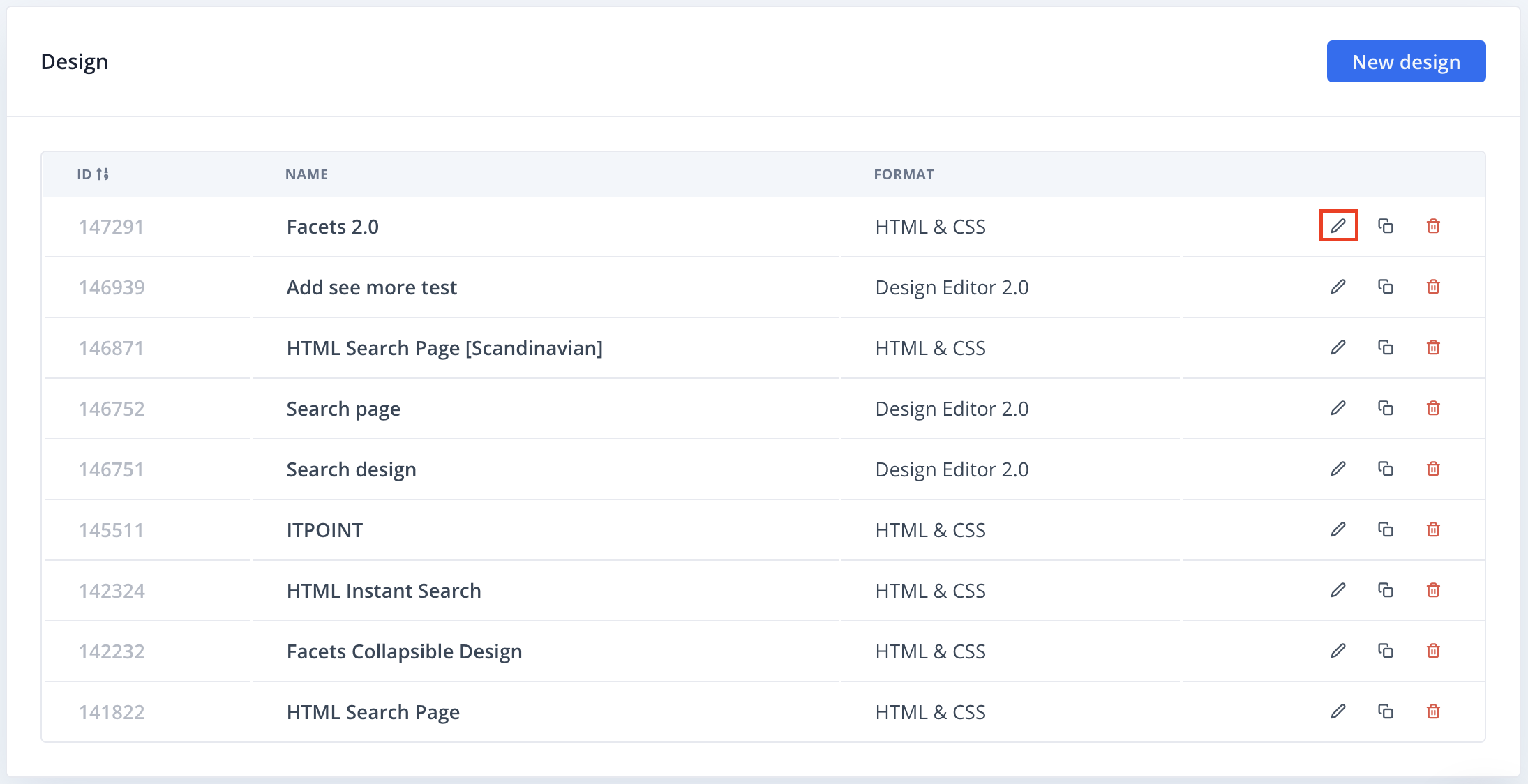Delete the Search design row

point(1433,469)
